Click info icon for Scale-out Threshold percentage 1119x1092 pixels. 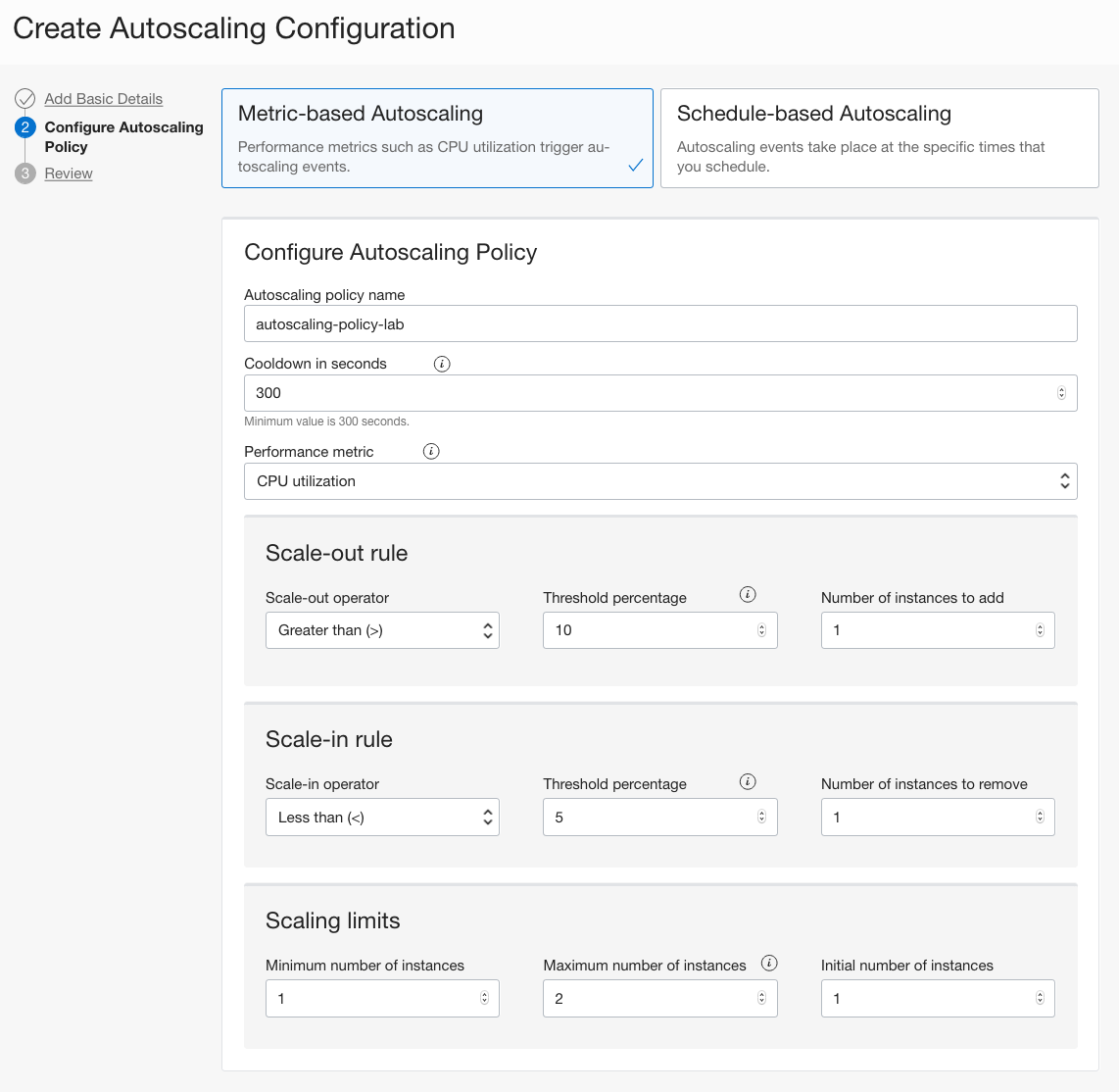[x=748, y=595]
